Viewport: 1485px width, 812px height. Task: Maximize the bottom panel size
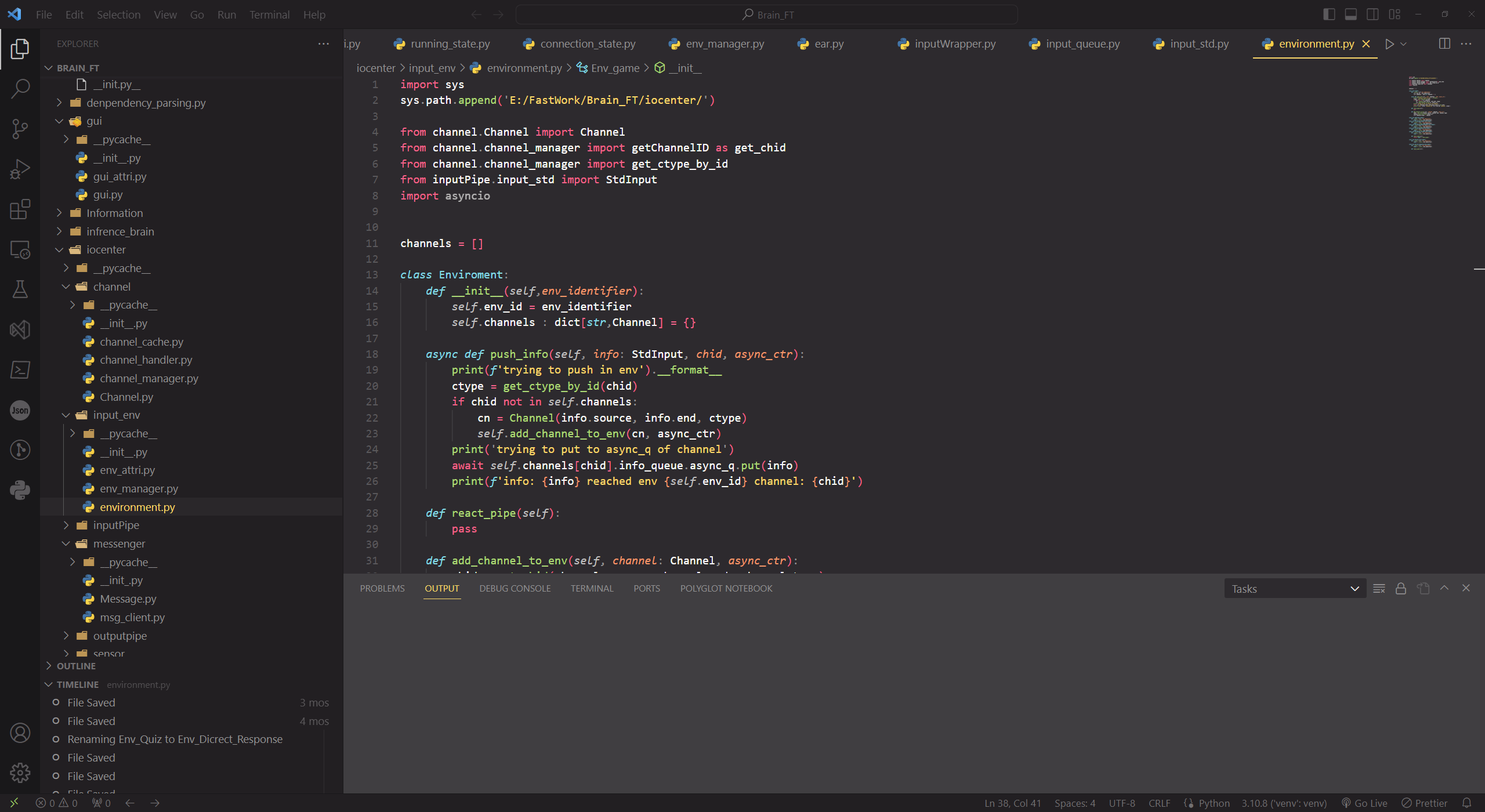(1444, 588)
